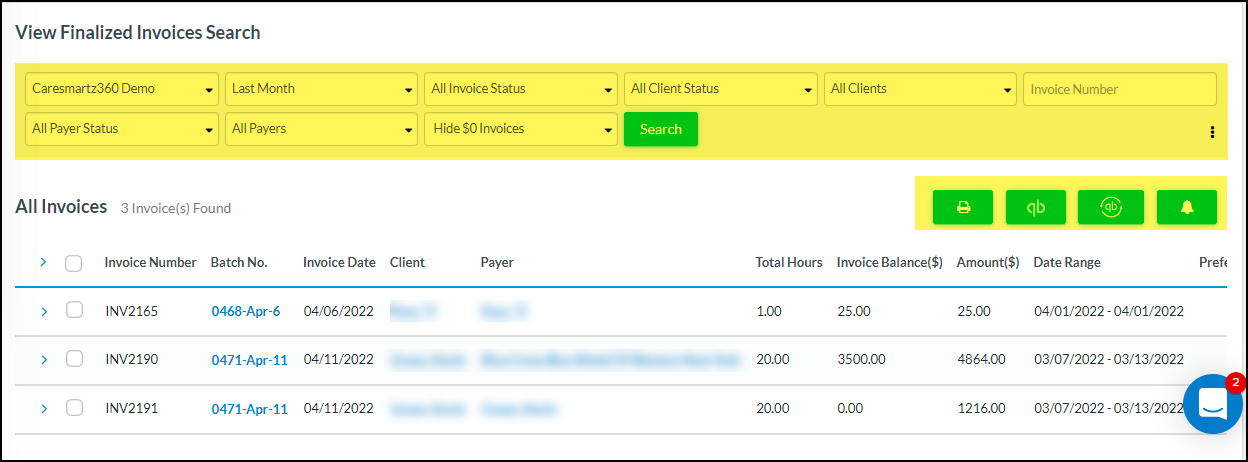Select the checkbox for invoice INV2165

click(x=74, y=311)
